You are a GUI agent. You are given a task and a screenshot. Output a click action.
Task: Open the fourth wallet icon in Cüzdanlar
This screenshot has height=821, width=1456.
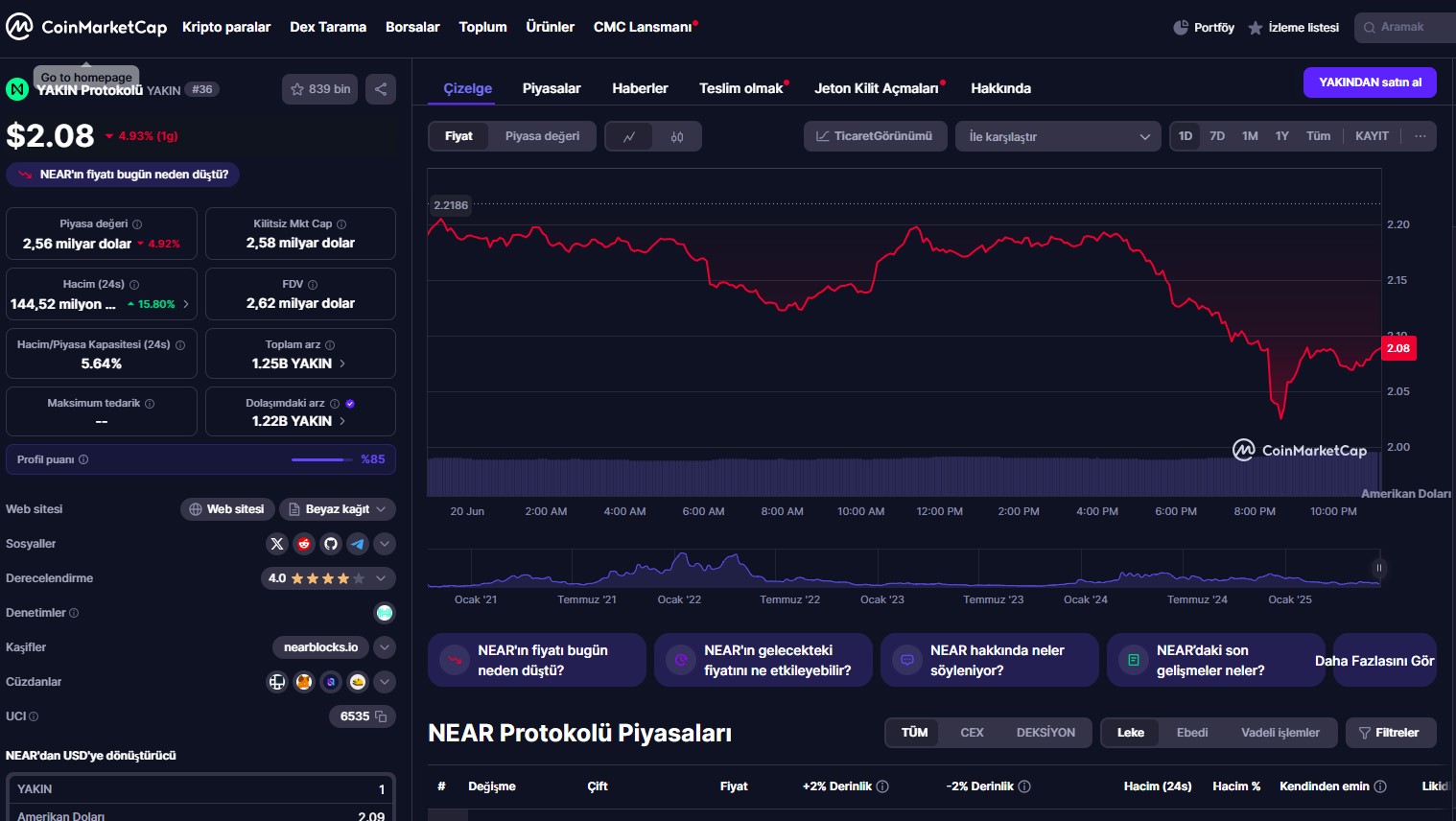(358, 682)
